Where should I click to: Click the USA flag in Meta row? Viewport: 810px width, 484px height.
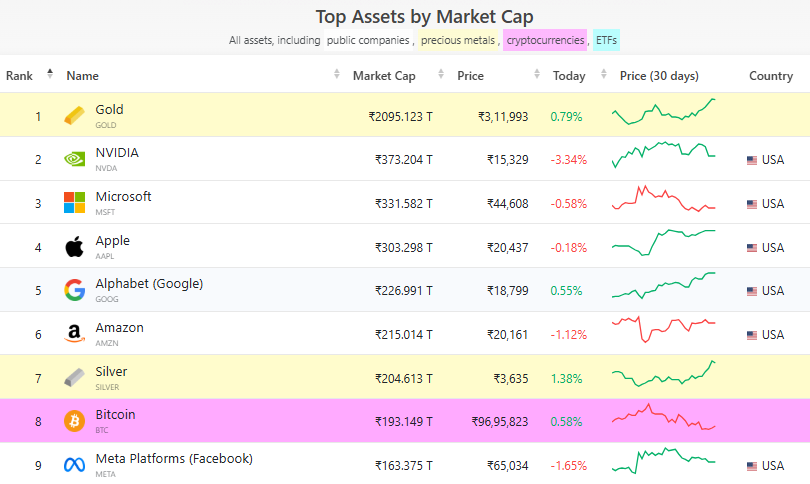tap(752, 466)
